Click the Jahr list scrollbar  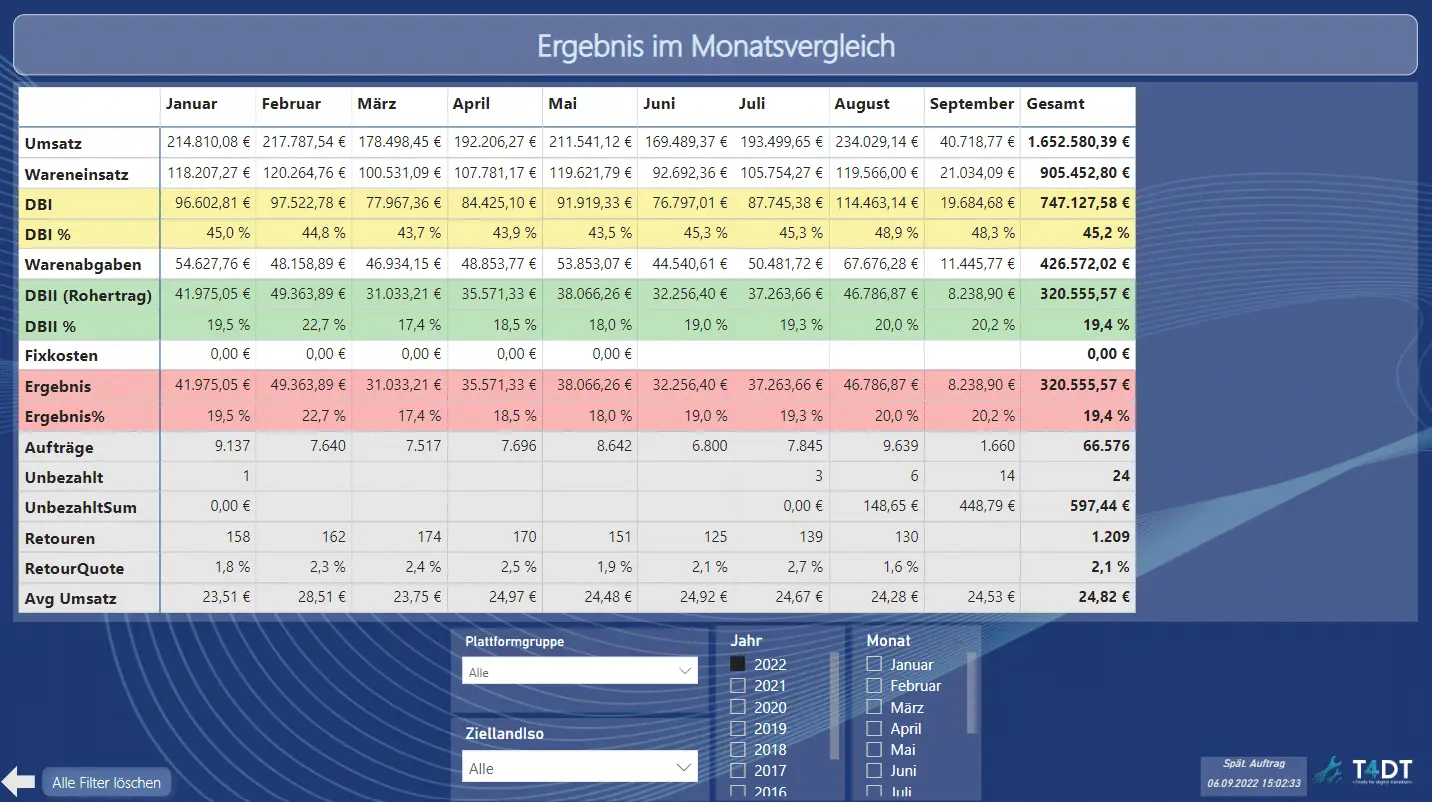[835, 705]
